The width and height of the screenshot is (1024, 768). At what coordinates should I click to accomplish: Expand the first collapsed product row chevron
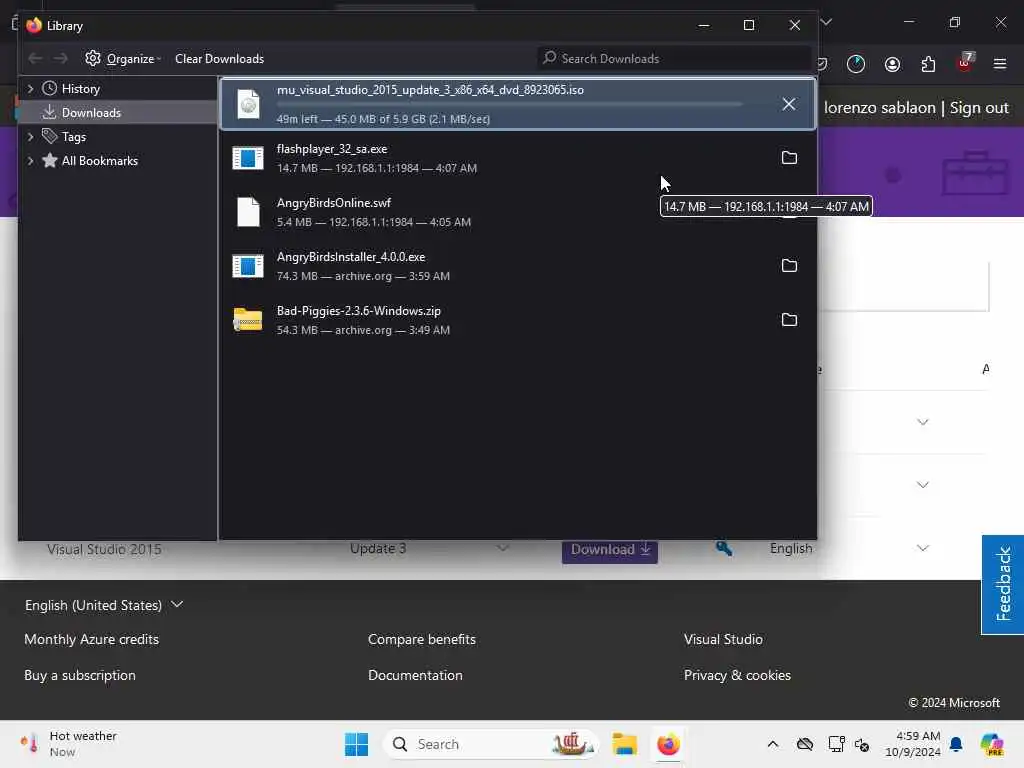pyautogui.click(x=922, y=422)
